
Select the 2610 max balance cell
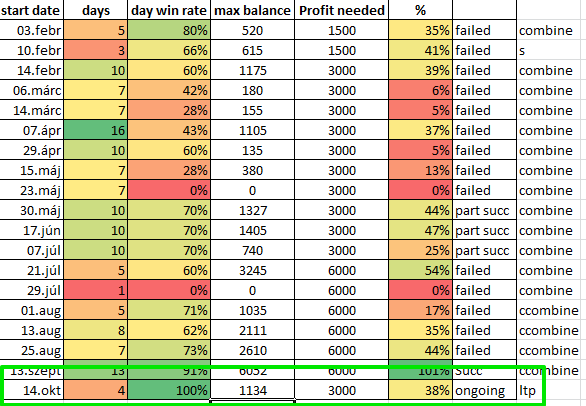pyautogui.click(x=252, y=350)
